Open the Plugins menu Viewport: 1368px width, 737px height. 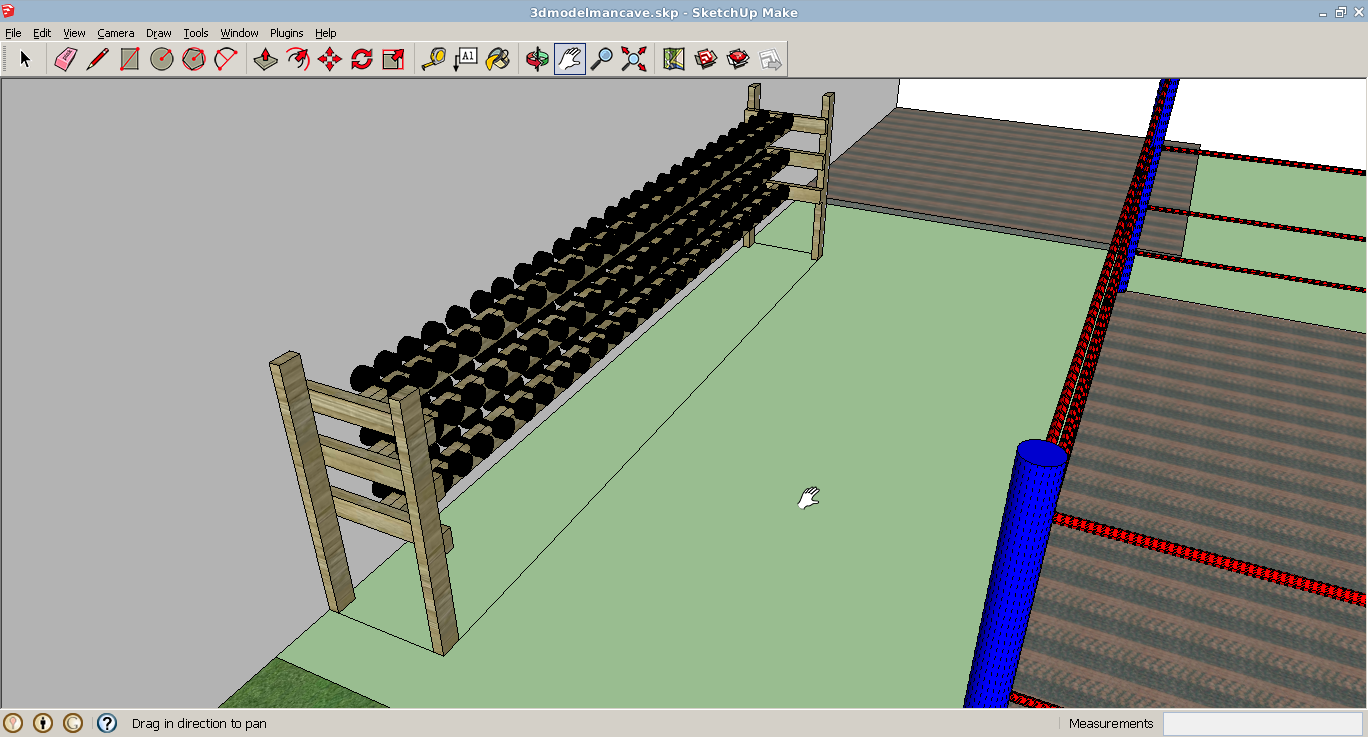pyautogui.click(x=287, y=33)
